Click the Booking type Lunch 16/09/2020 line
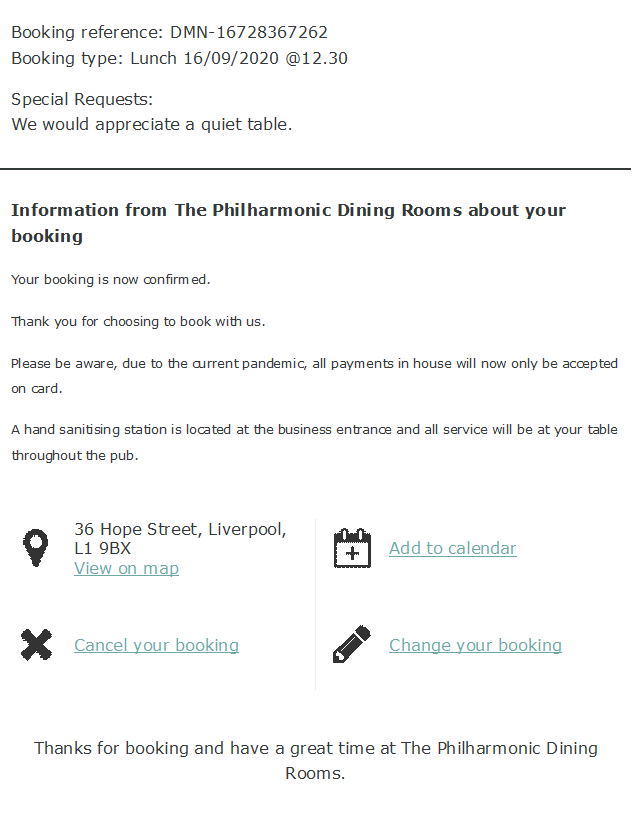This screenshot has width=641, height=831. pos(179,58)
